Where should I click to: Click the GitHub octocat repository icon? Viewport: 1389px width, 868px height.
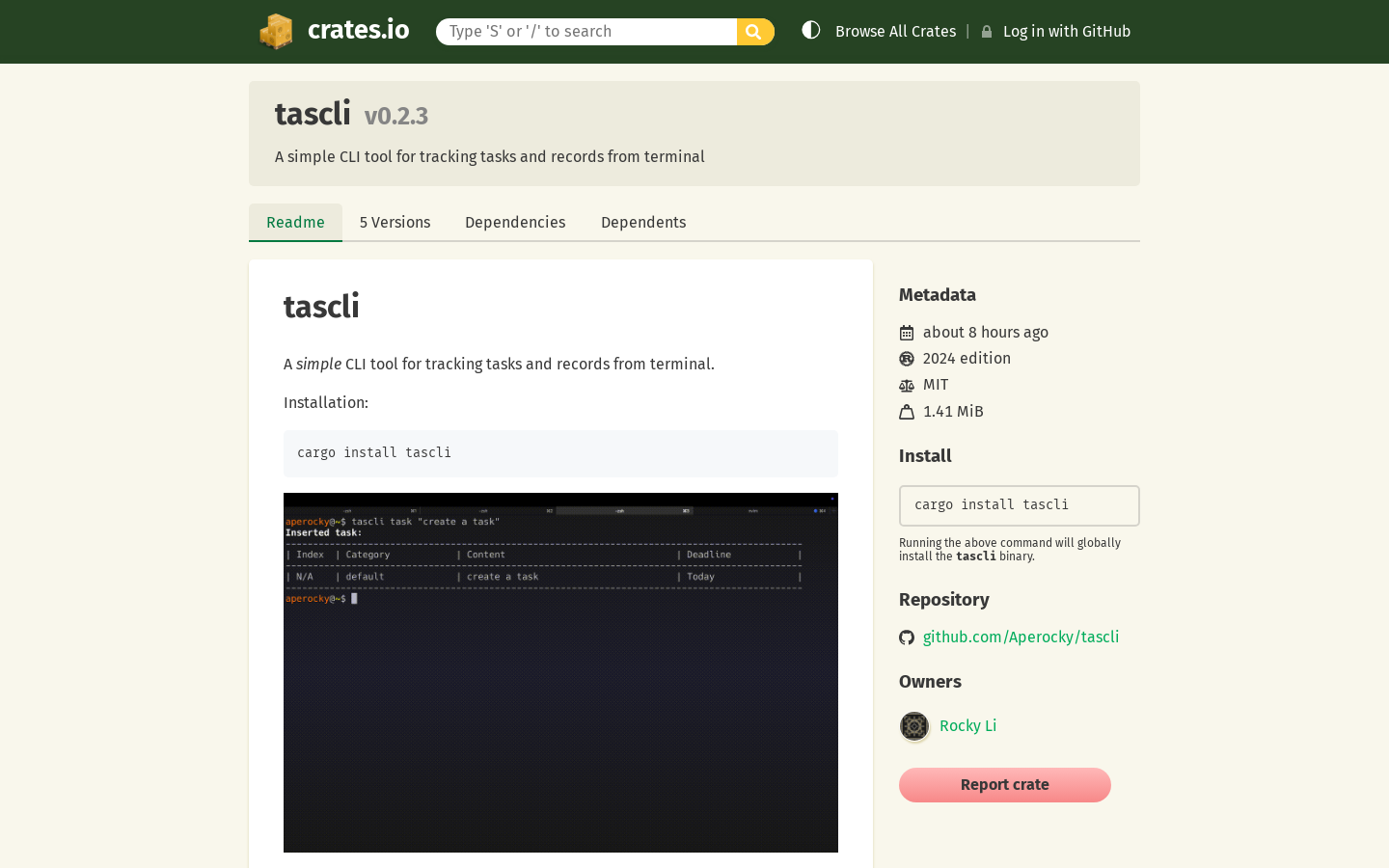(x=907, y=637)
